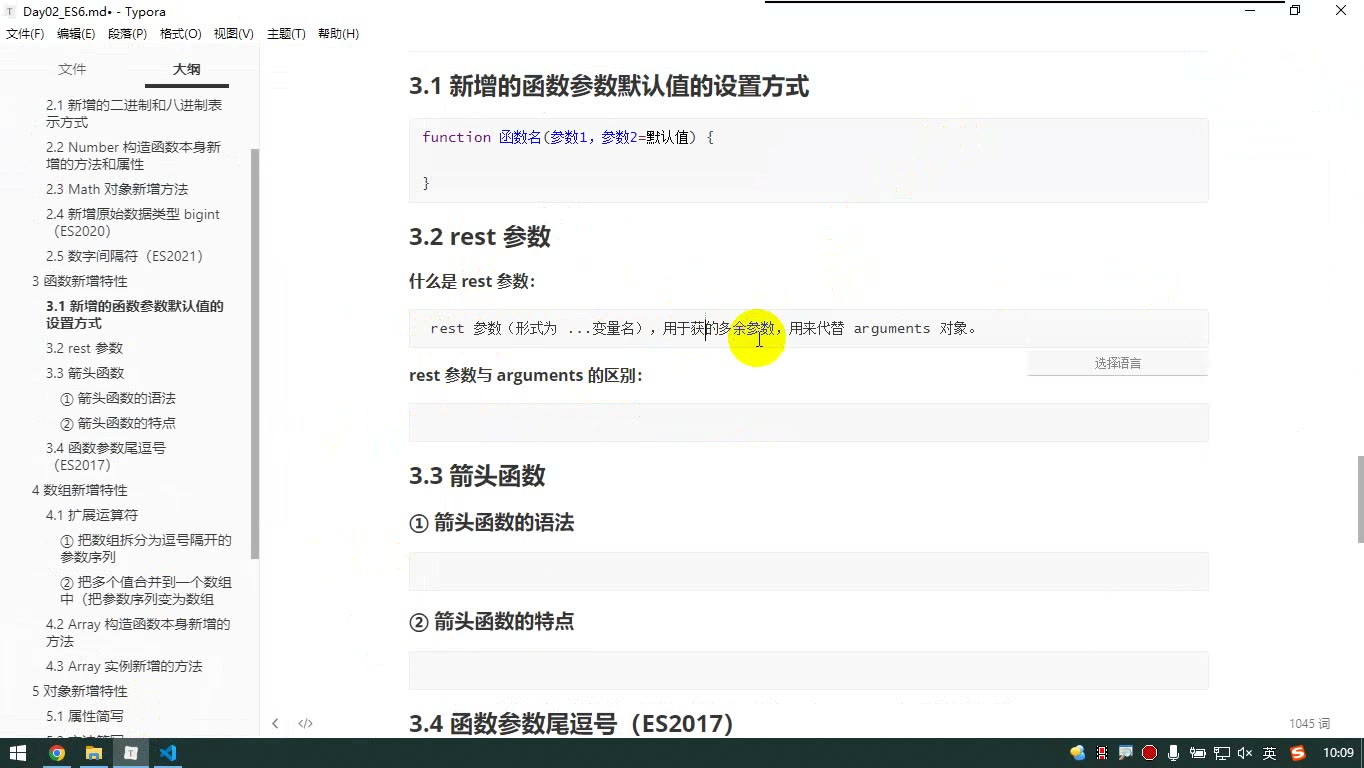Click the text 什么是 rest 参数:
1364x768 pixels.
click(x=472, y=282)
